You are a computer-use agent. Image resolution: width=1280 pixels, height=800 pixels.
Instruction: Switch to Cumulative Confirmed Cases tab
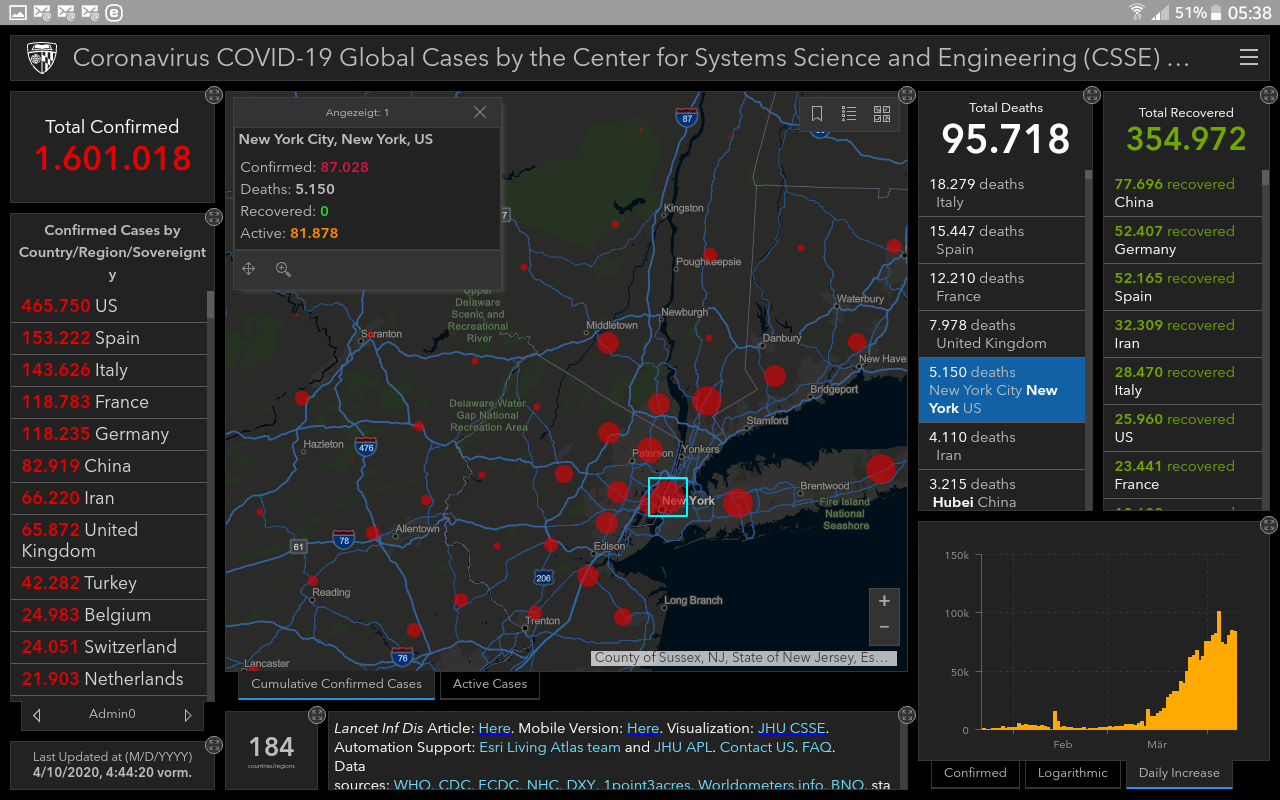[x=336, y=684]
